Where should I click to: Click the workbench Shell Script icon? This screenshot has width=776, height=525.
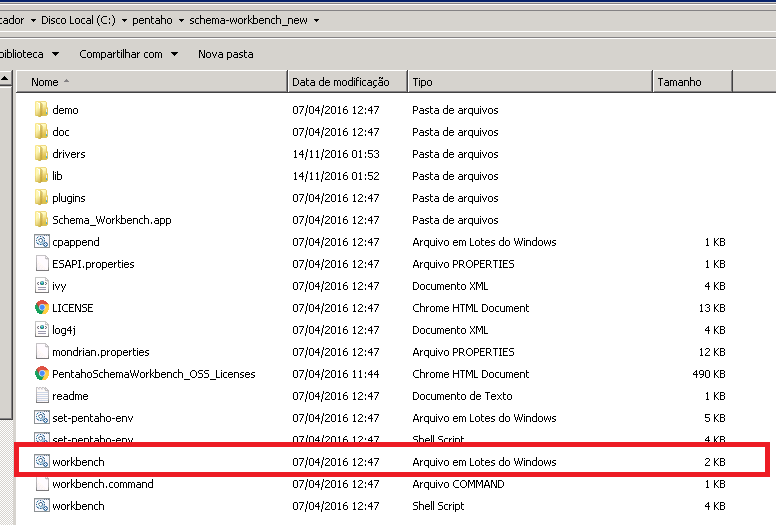point(42,506)
